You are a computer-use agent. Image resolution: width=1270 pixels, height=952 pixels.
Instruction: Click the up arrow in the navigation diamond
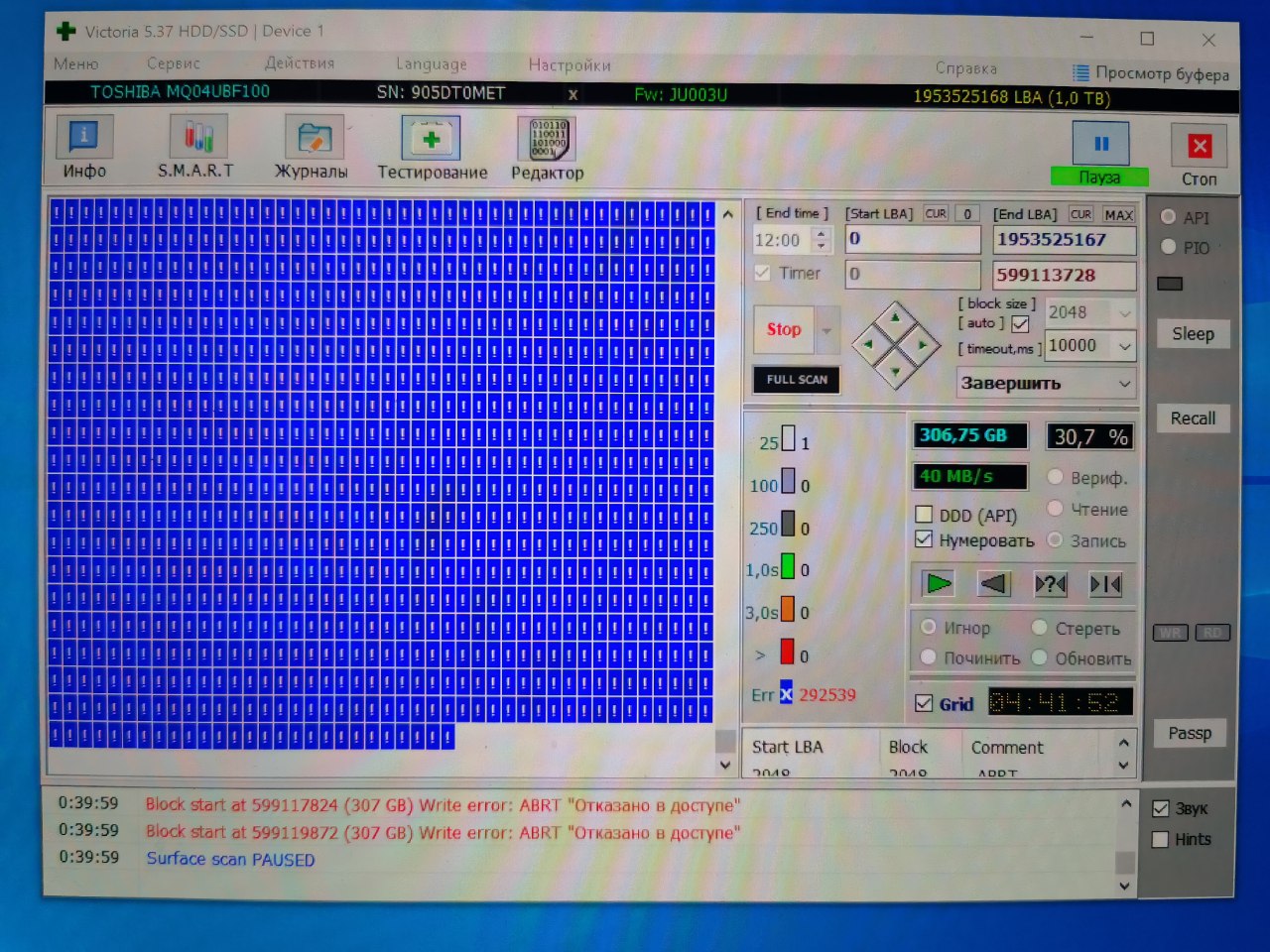[x=896, y=318]
